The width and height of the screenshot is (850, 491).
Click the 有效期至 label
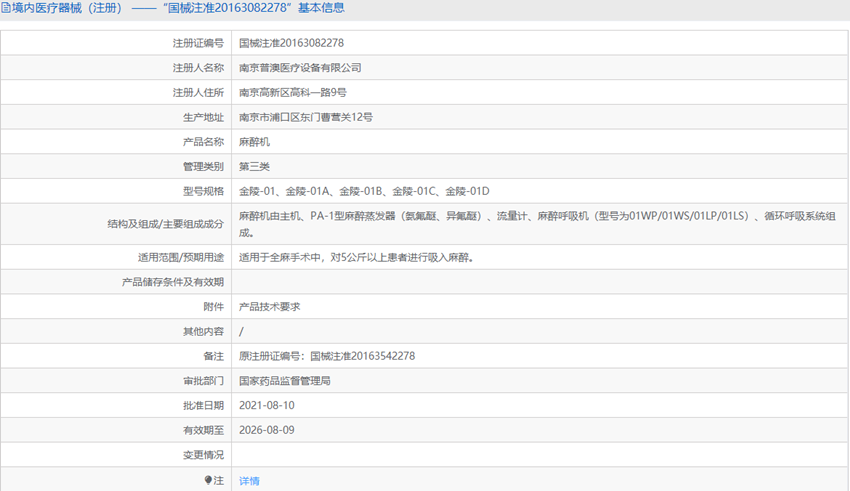pos(203,430)
